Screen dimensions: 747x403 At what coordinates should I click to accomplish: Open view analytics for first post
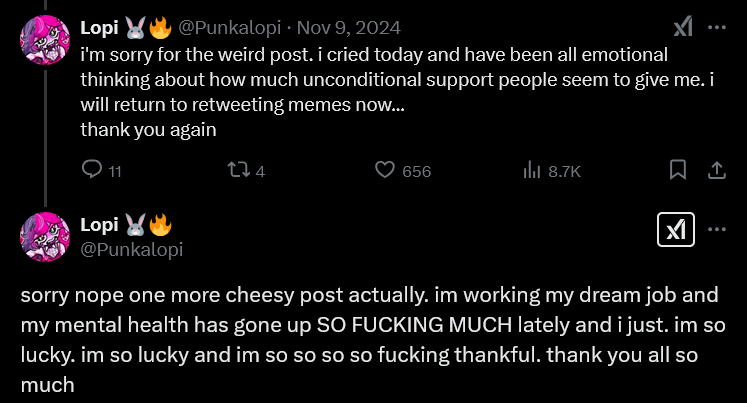coord(532,171)
